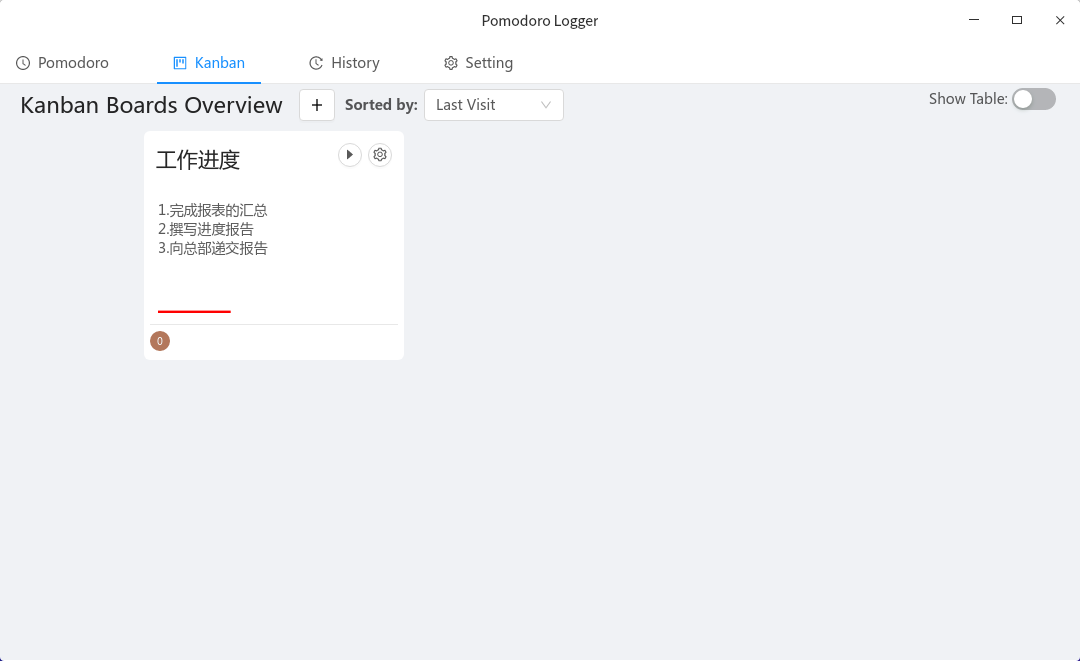Viewport: 1080px width, 661px height.
Task: Click the history clock icon in the tab bar
Action: [316, 63]
